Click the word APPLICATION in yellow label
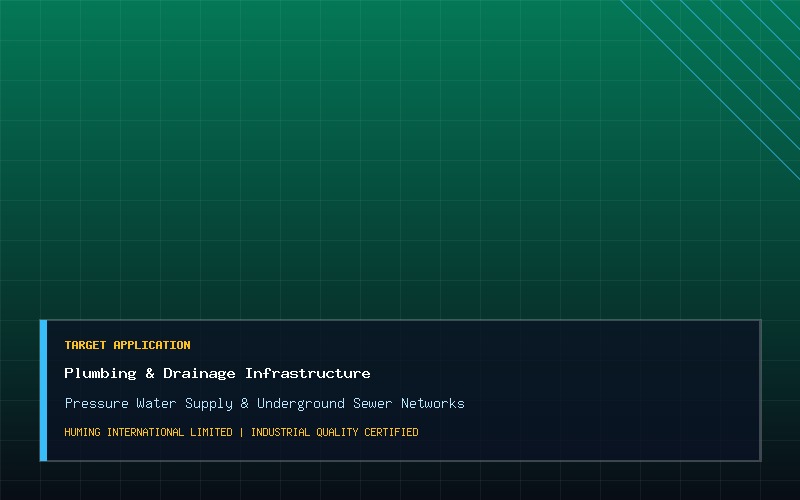Screen dimensions: 800x500 152,345
